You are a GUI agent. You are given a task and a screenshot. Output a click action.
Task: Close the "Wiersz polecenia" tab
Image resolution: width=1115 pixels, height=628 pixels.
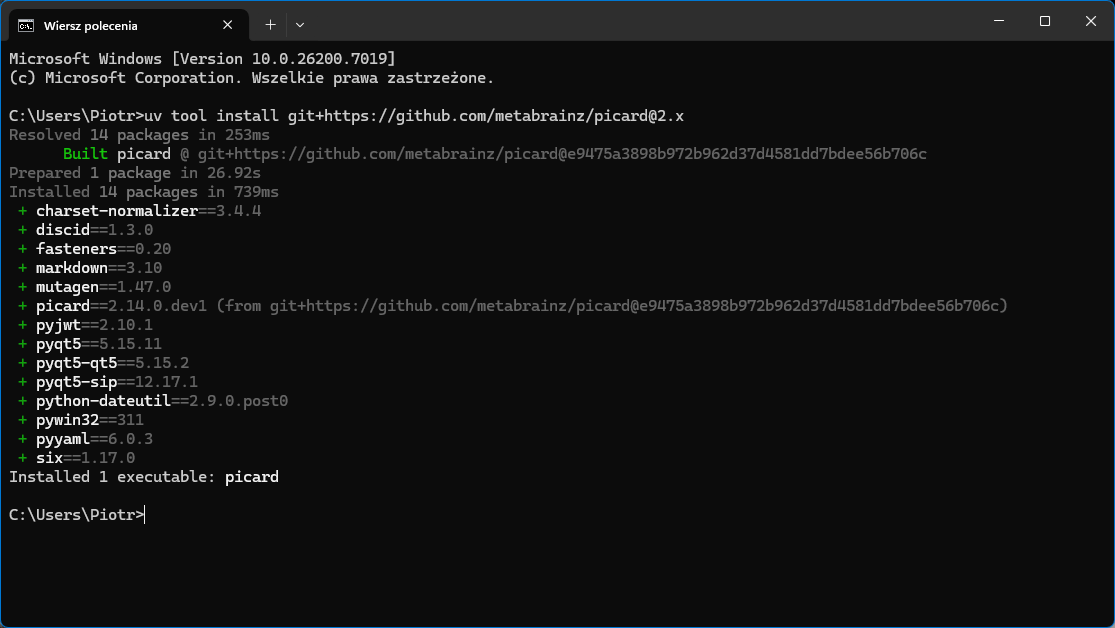click(230, 25)
